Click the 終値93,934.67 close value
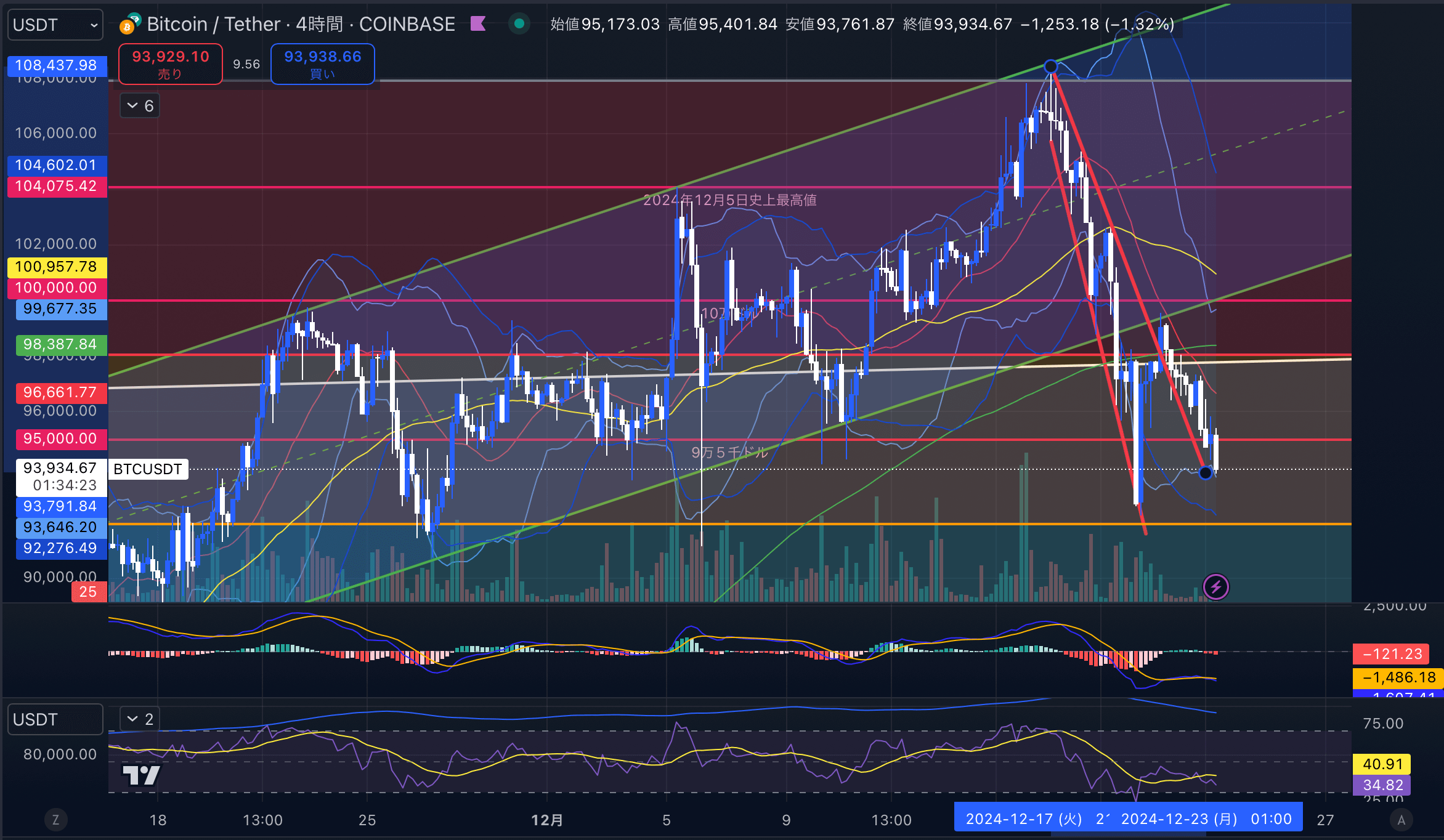The image size is (1444, 840). [x=958, y=24]
